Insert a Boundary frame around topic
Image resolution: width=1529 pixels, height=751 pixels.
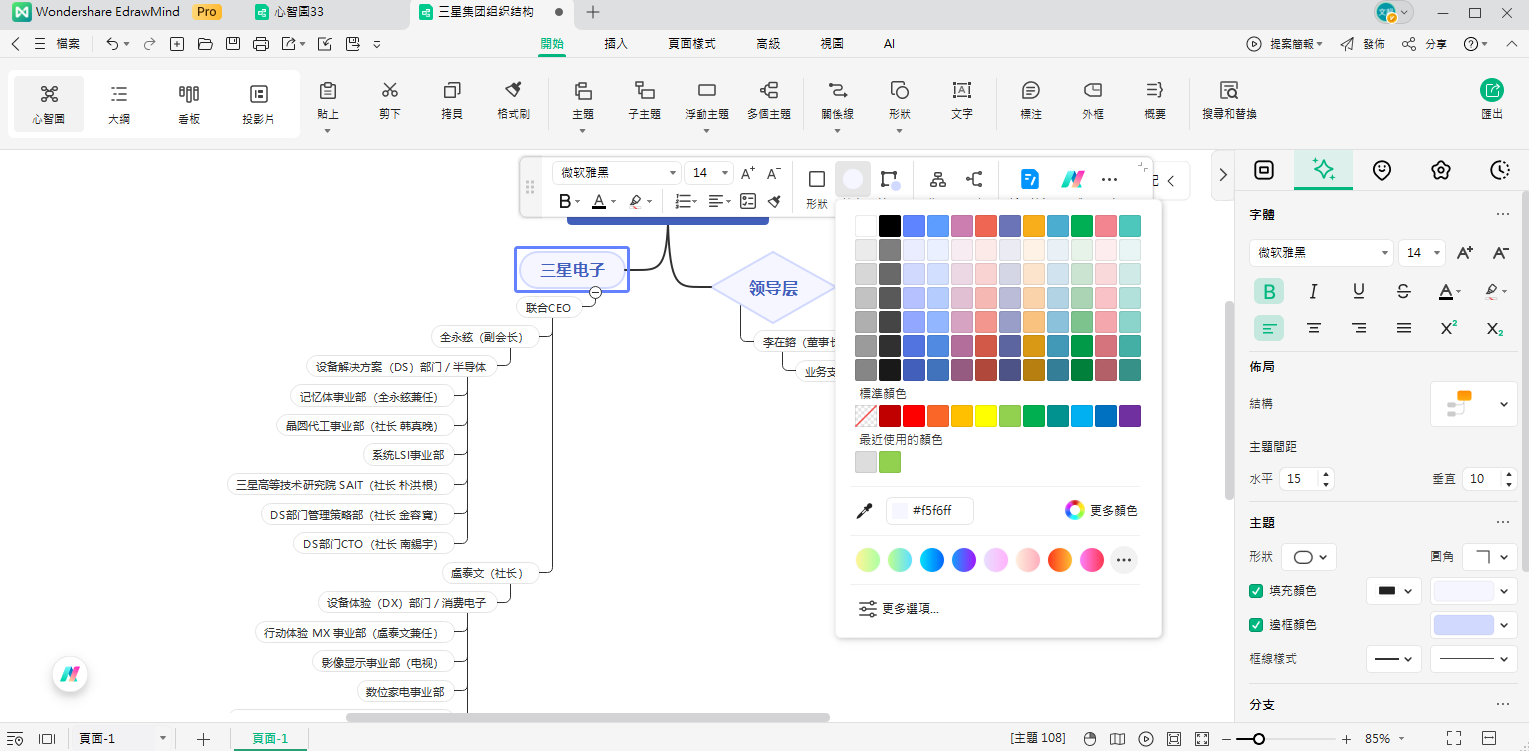(x=1092, y=92)
